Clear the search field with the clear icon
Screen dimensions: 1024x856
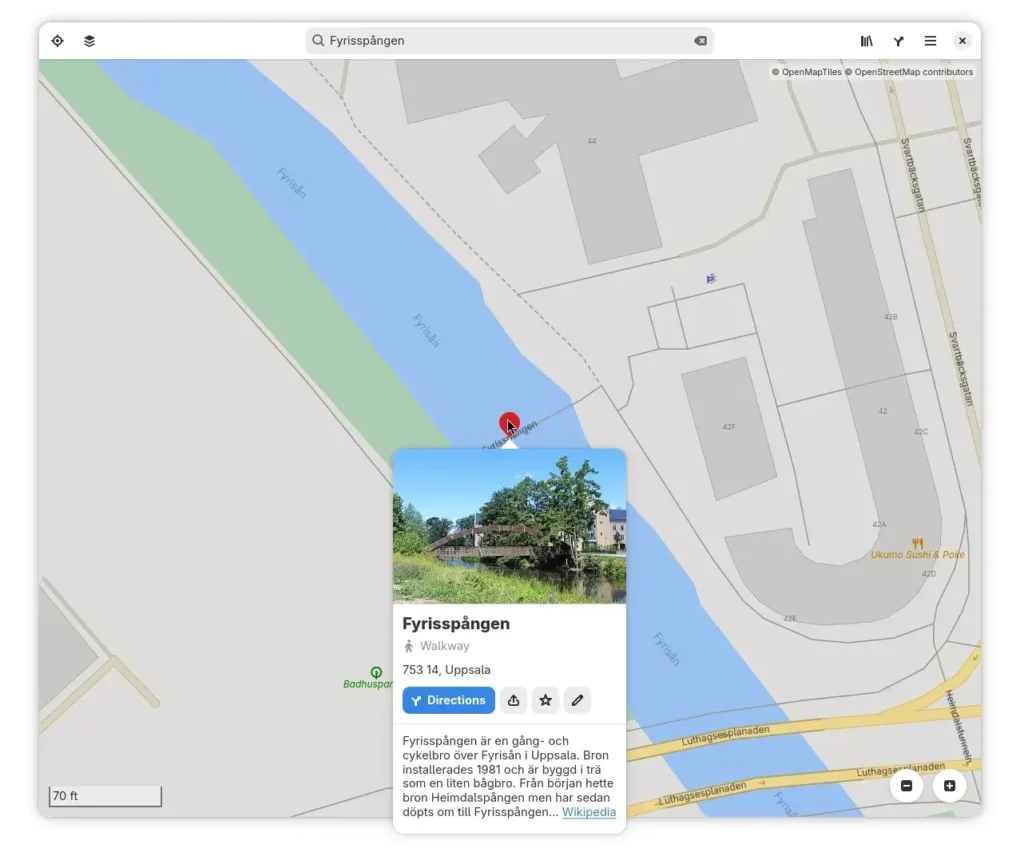700,41
